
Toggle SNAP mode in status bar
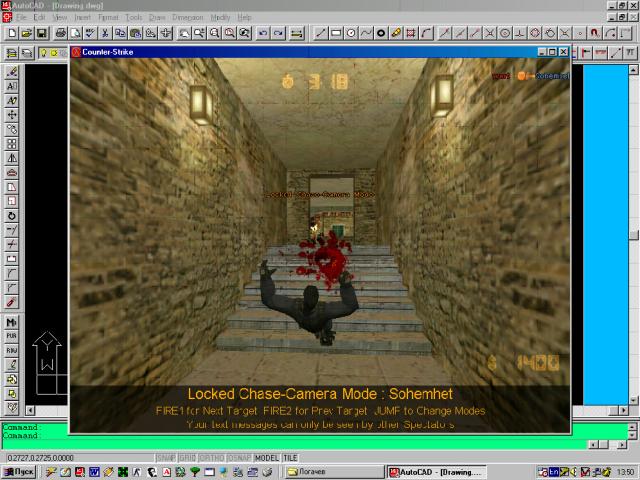point(166,458)
